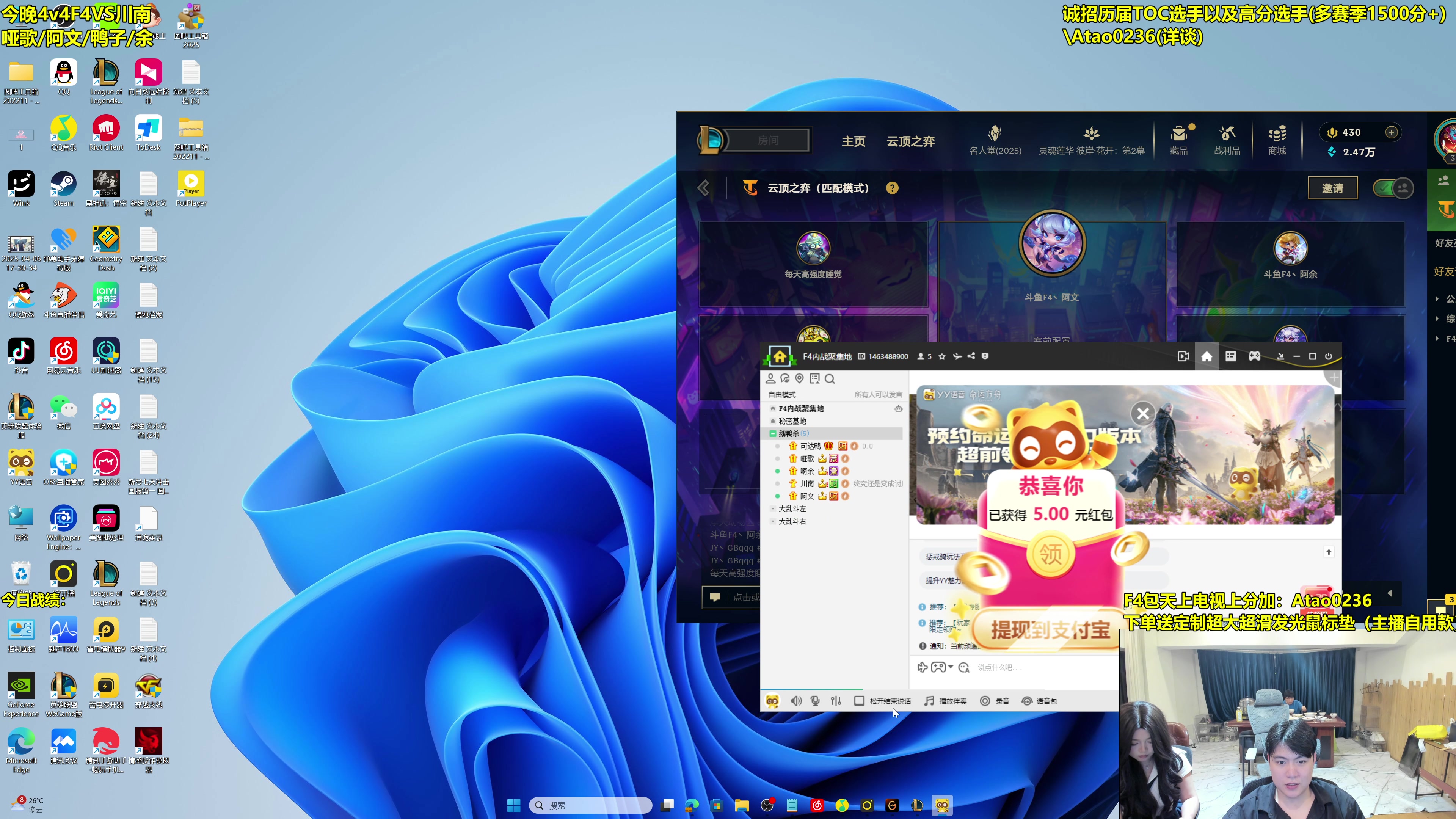Click the plane icon in chat toolbar
This screenshot has width=1456, height=819.
click(x=922, y=667)
